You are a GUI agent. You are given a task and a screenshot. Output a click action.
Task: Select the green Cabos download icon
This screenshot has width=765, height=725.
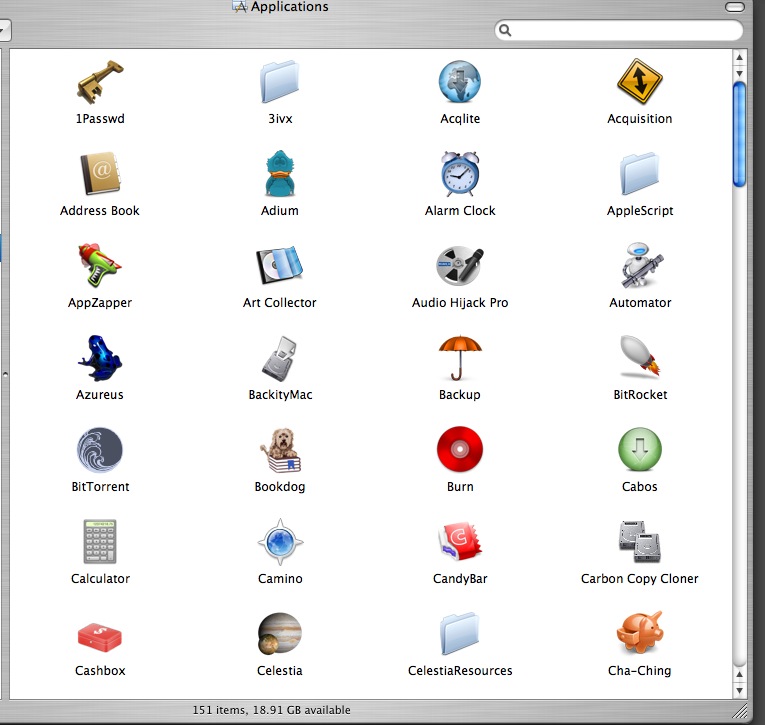click(x=640, y=449)
